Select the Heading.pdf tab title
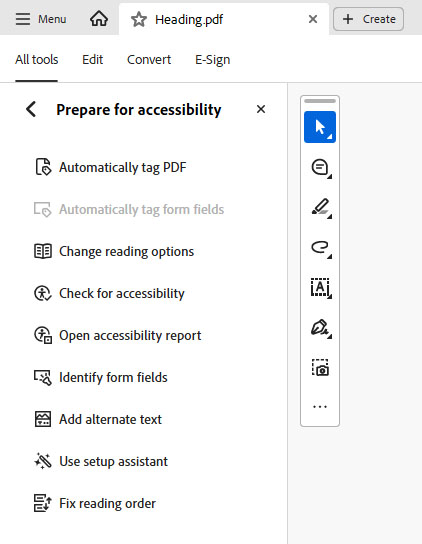Screen dimensions: 422x544 pos(189,20)
